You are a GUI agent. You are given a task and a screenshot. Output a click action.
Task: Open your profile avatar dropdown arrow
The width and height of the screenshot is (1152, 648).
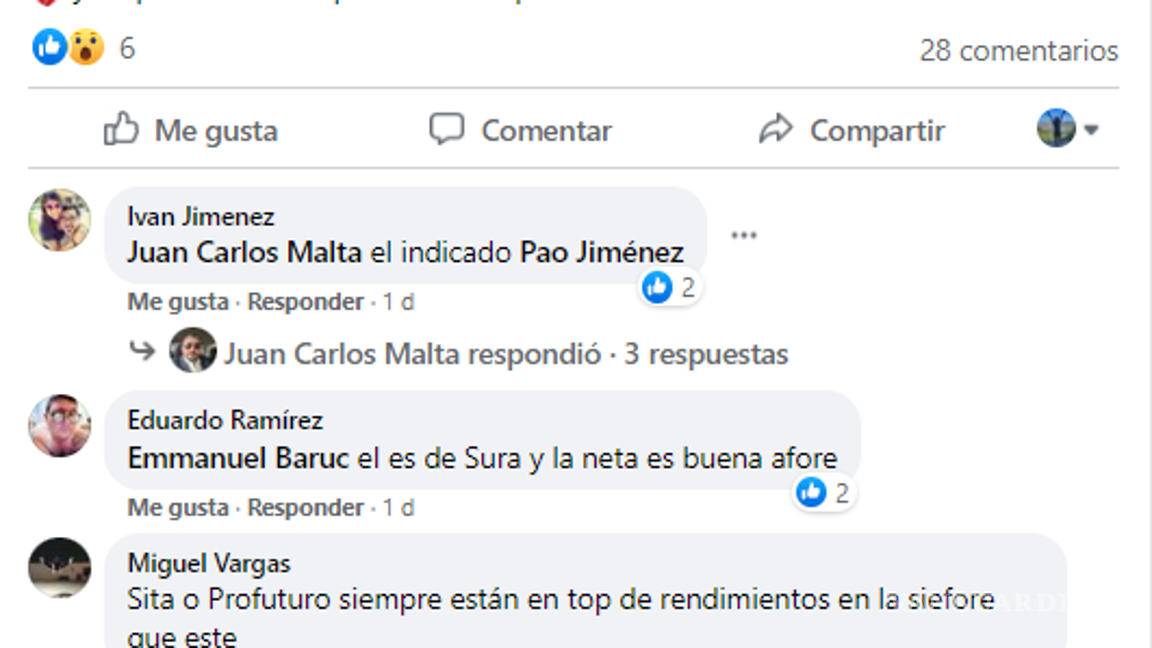pyautogui.click(x=1090, y=130)
